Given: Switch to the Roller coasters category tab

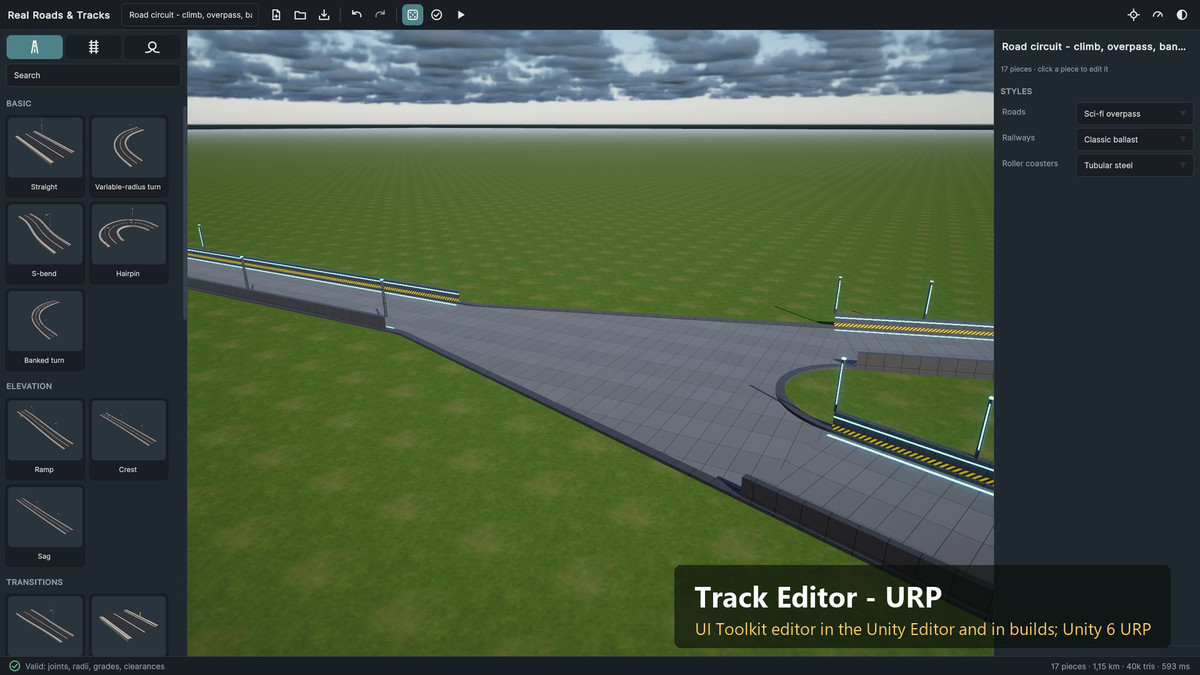Looking at the screenshot, I should click(152, 47).
